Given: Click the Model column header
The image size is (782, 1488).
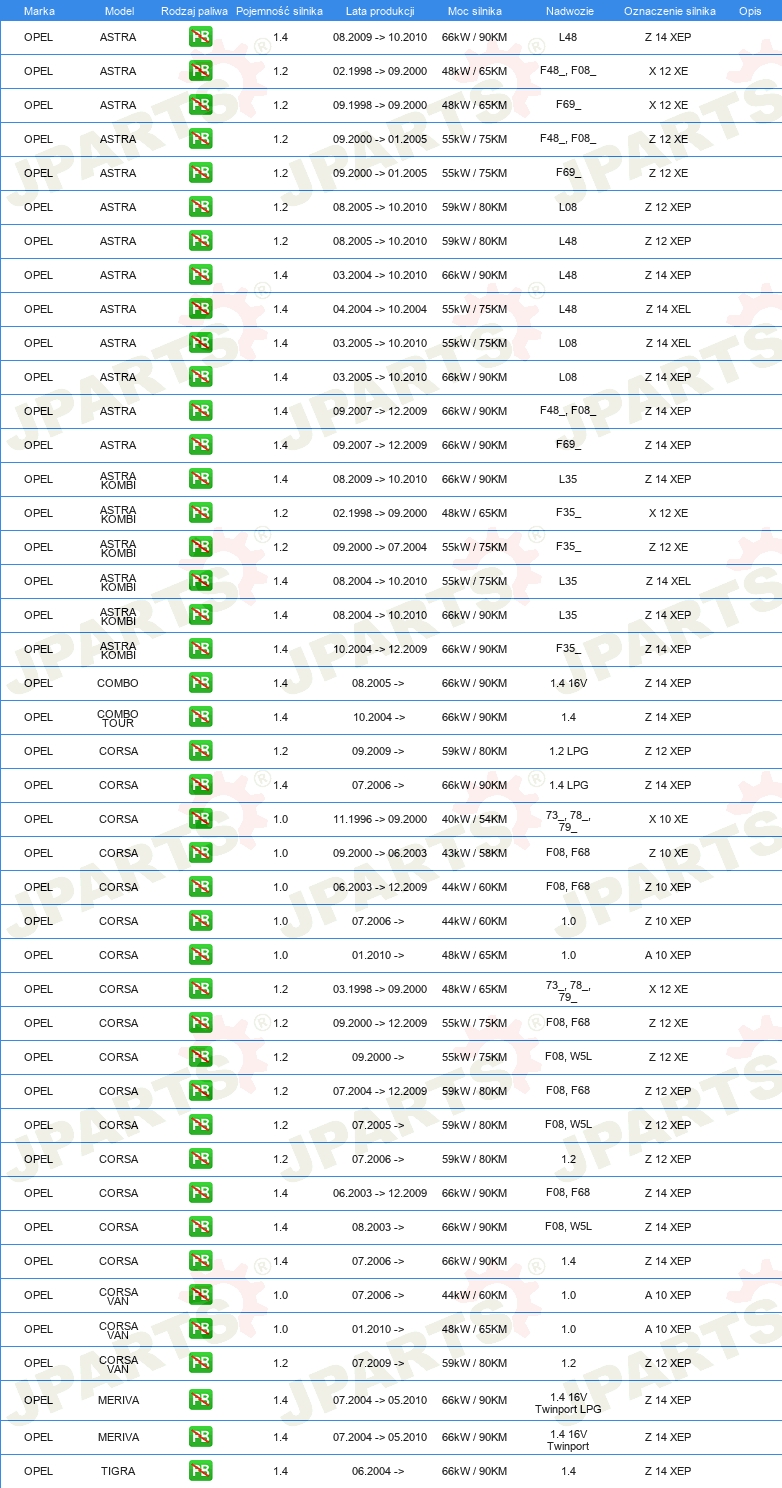Looking at the screenshot, I should (x=119, y=10).
